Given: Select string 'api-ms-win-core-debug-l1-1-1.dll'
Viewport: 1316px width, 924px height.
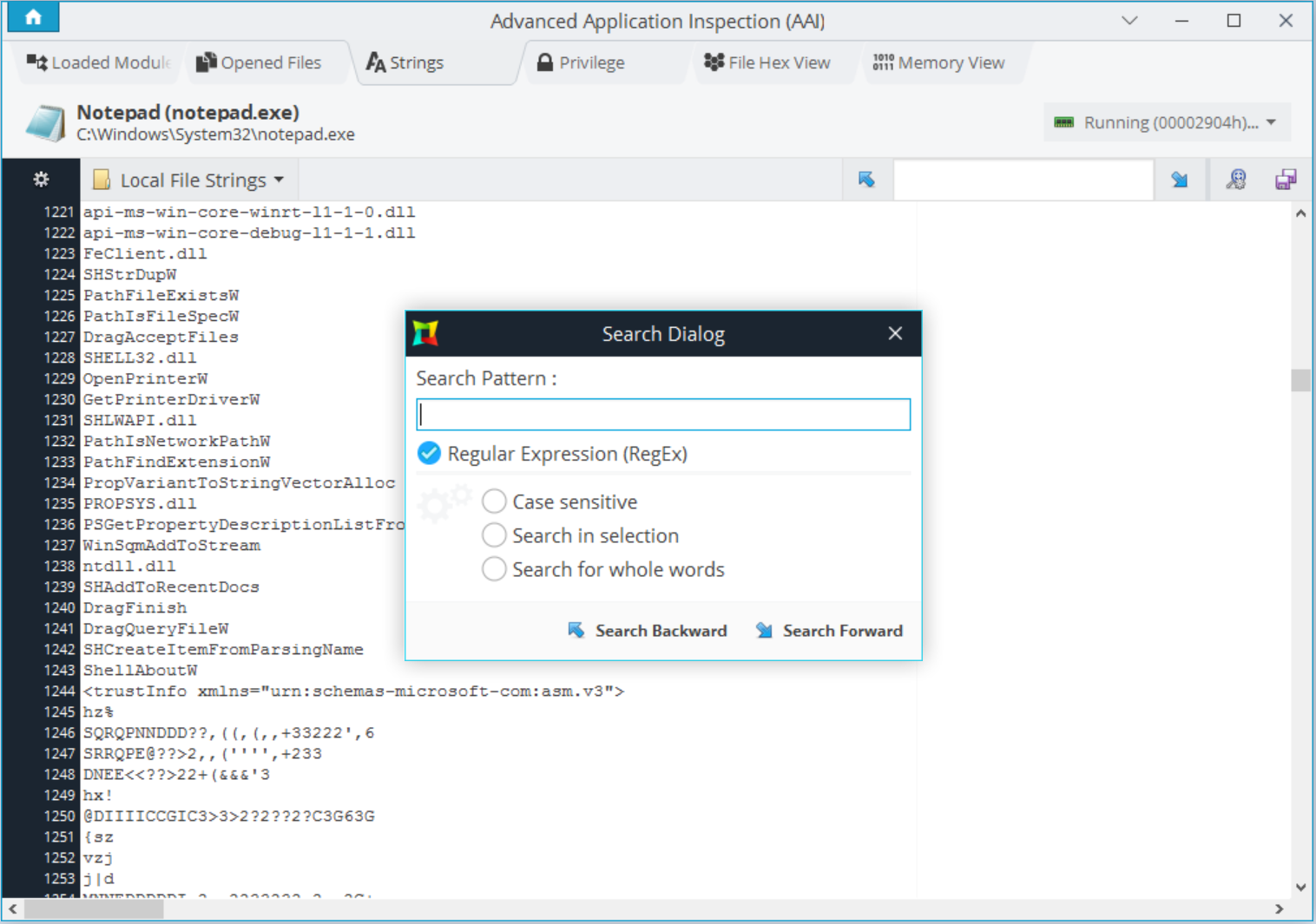Looking at the screenshot, I should [249, 233].
